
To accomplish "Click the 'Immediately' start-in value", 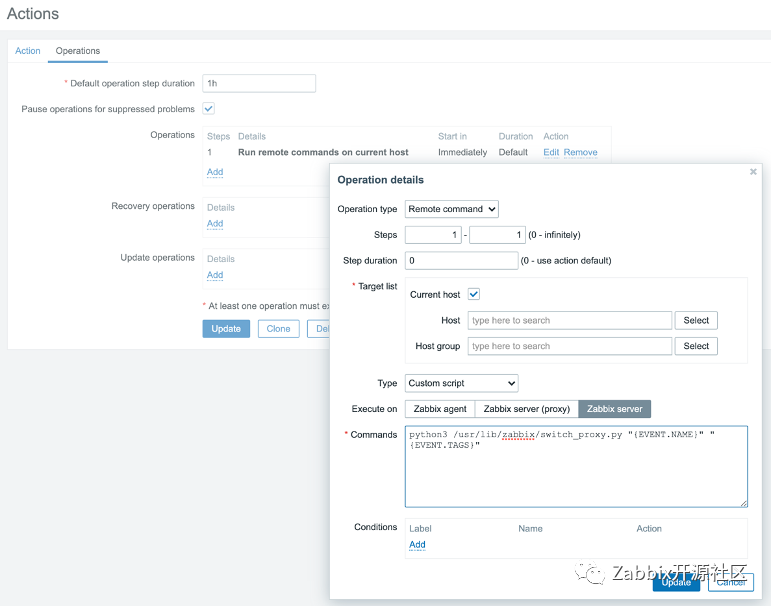I will [x=462, y=152].
